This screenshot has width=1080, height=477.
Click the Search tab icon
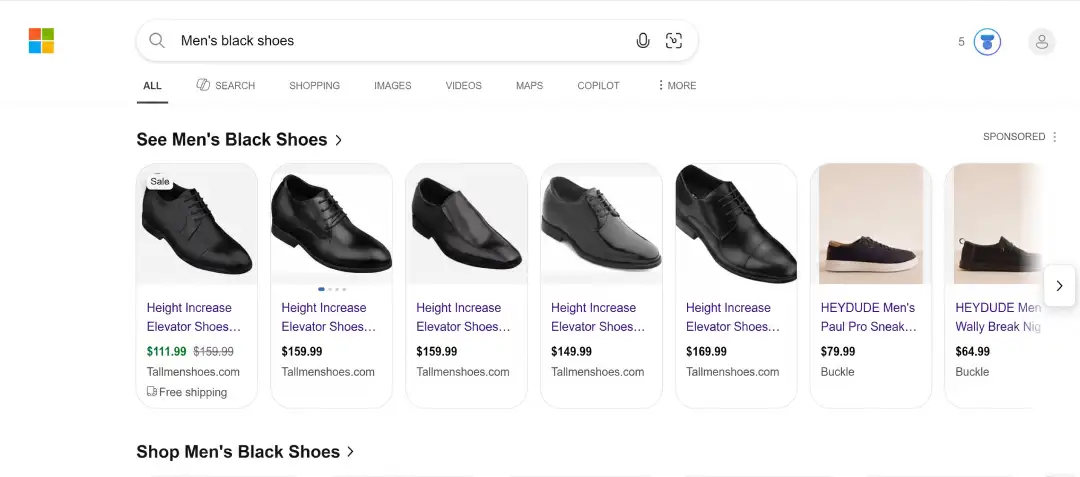tap(203, 85)
